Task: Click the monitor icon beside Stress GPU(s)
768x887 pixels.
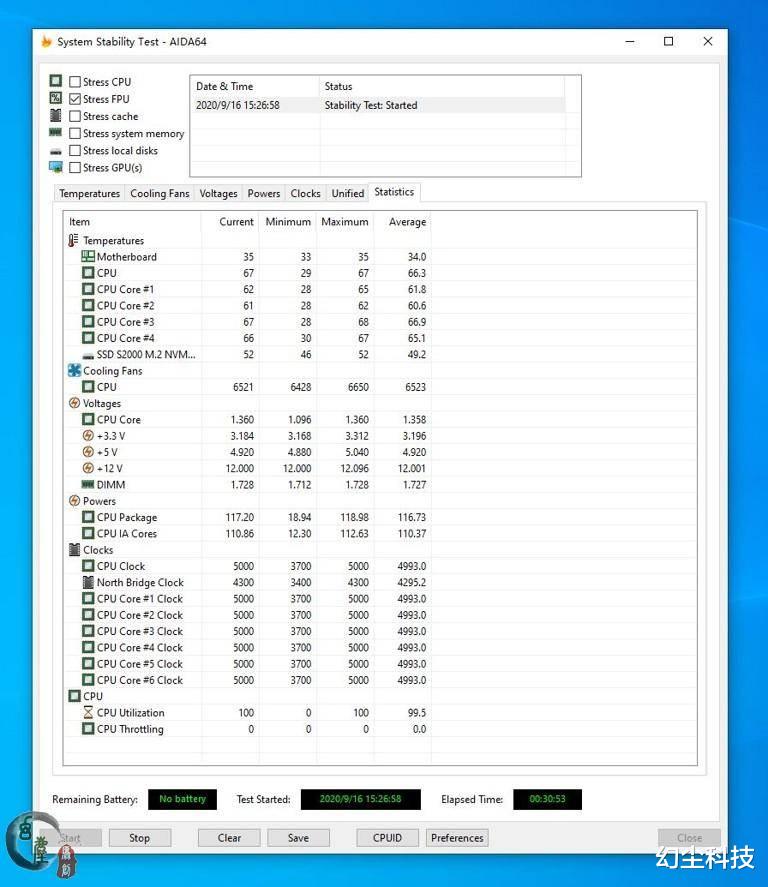Action: (x=55, y=167)
